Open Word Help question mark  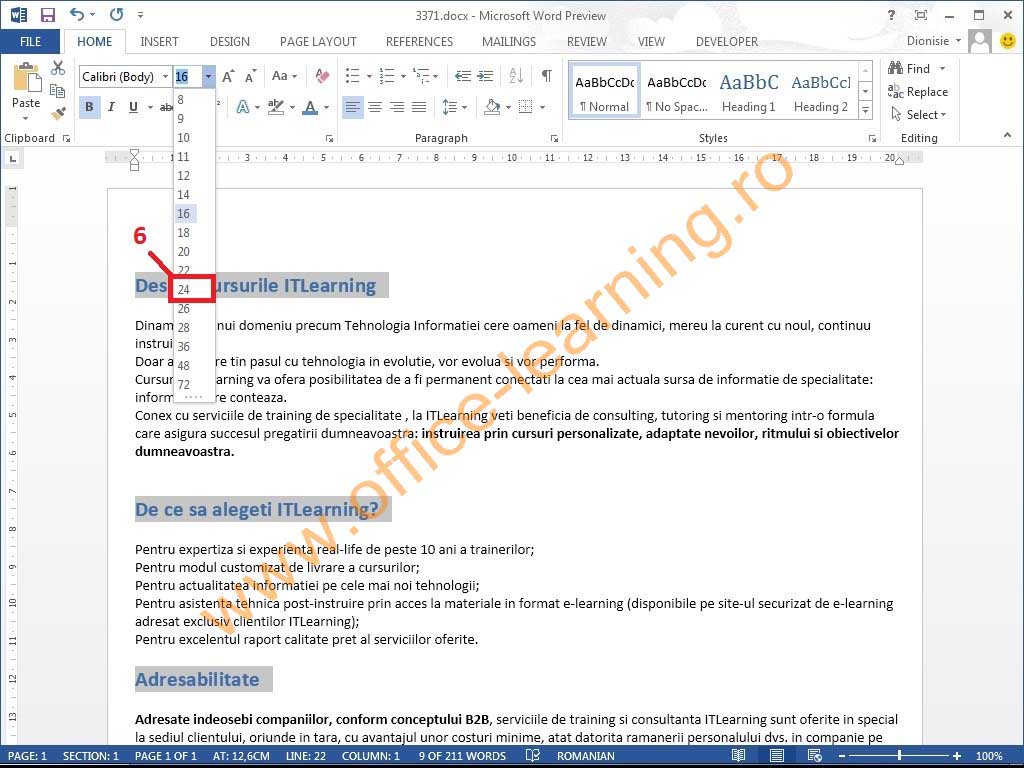pos(891,15)
